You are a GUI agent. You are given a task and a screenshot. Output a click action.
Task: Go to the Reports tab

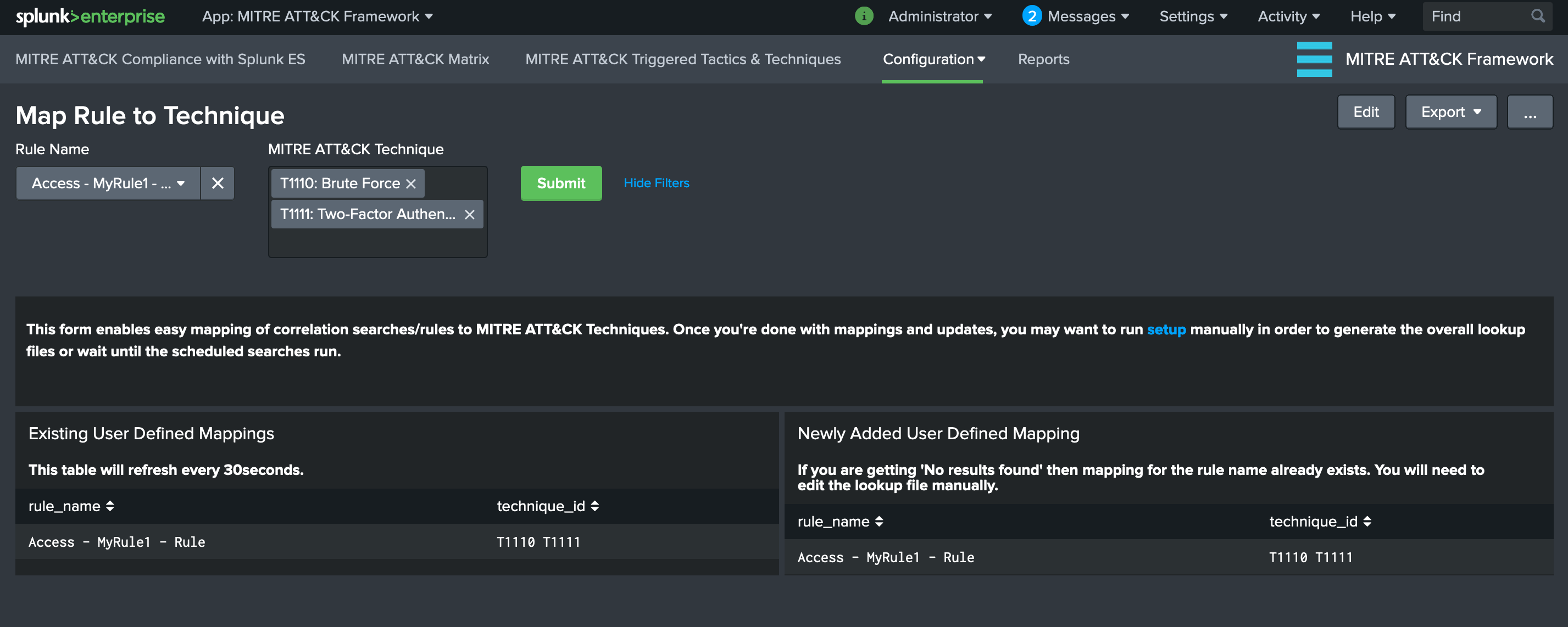1043,59
